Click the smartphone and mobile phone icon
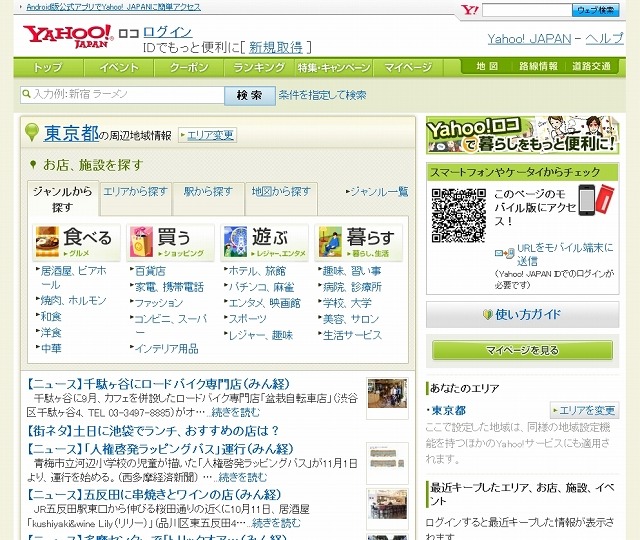Image resolution: width=640 pixels, height=540 pixels. 596,200
